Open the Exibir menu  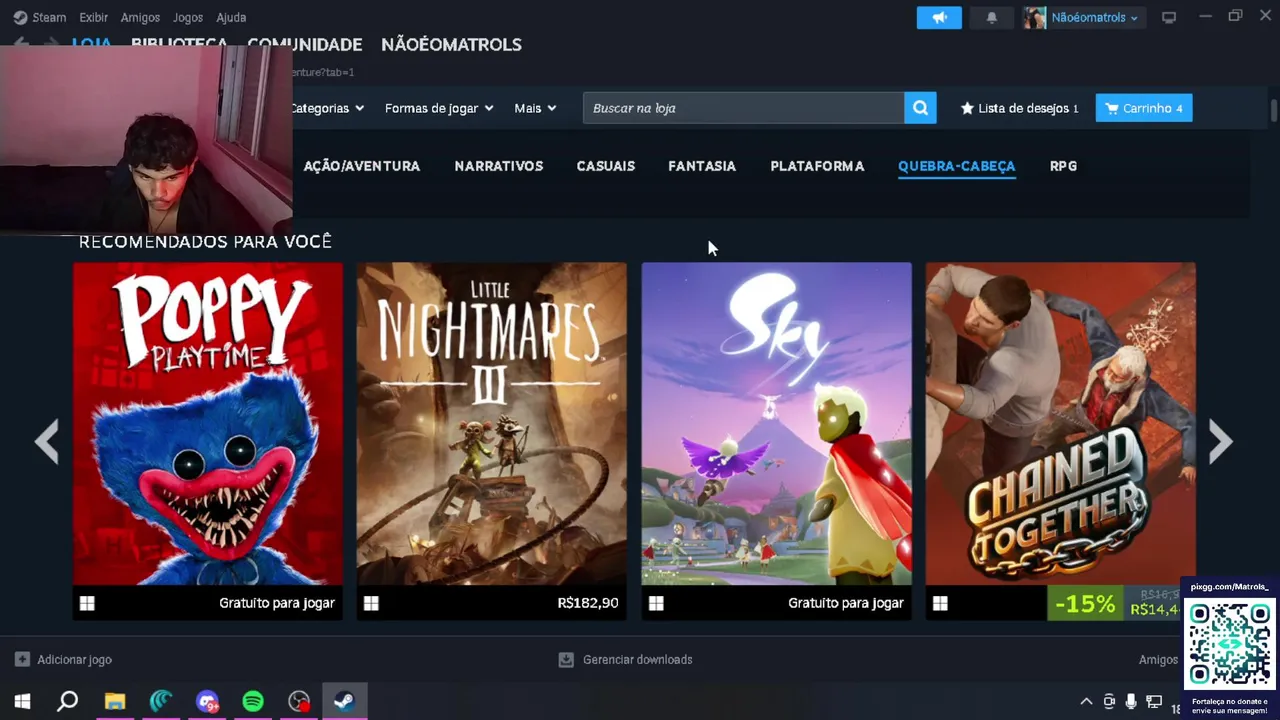click(93, 17)
